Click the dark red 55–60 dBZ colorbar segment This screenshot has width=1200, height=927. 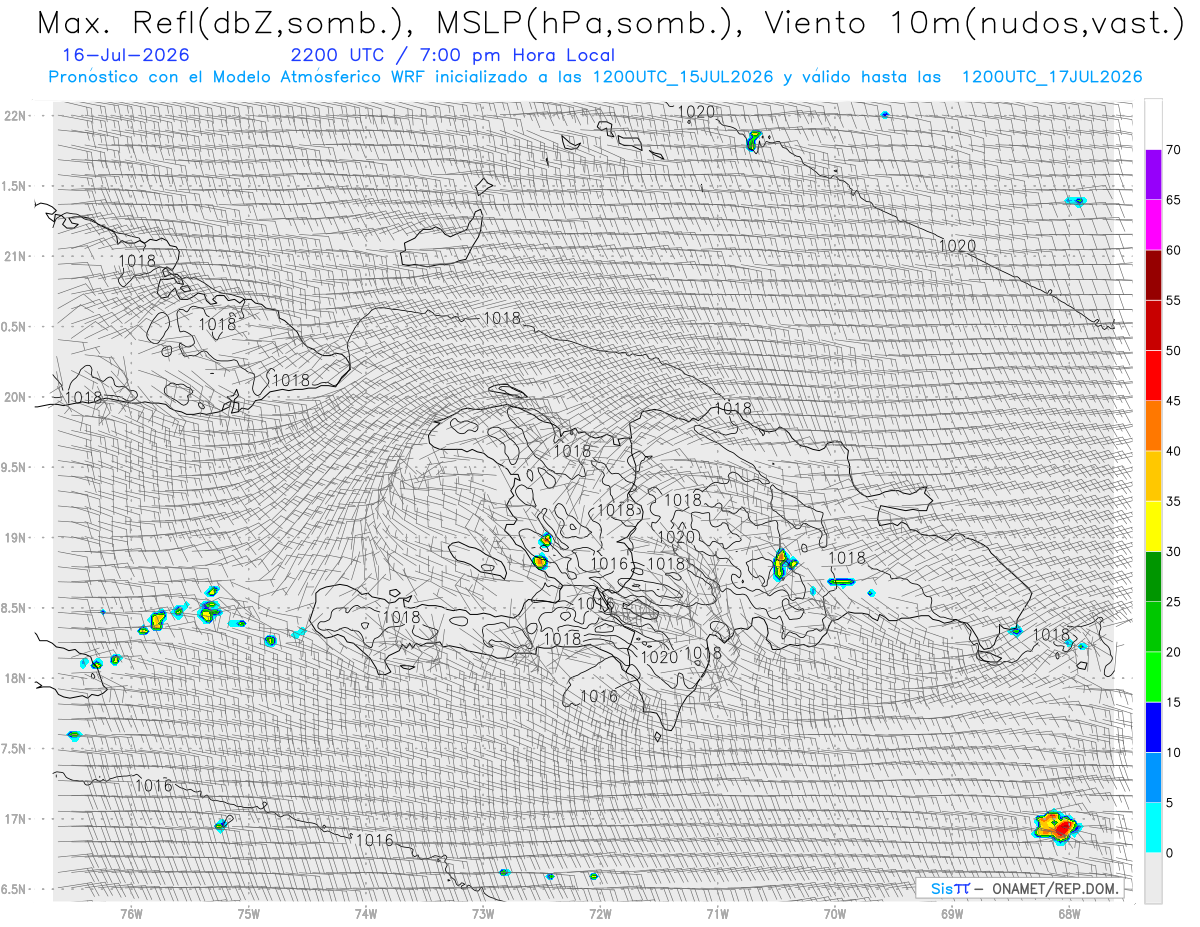pos(1153,275)
